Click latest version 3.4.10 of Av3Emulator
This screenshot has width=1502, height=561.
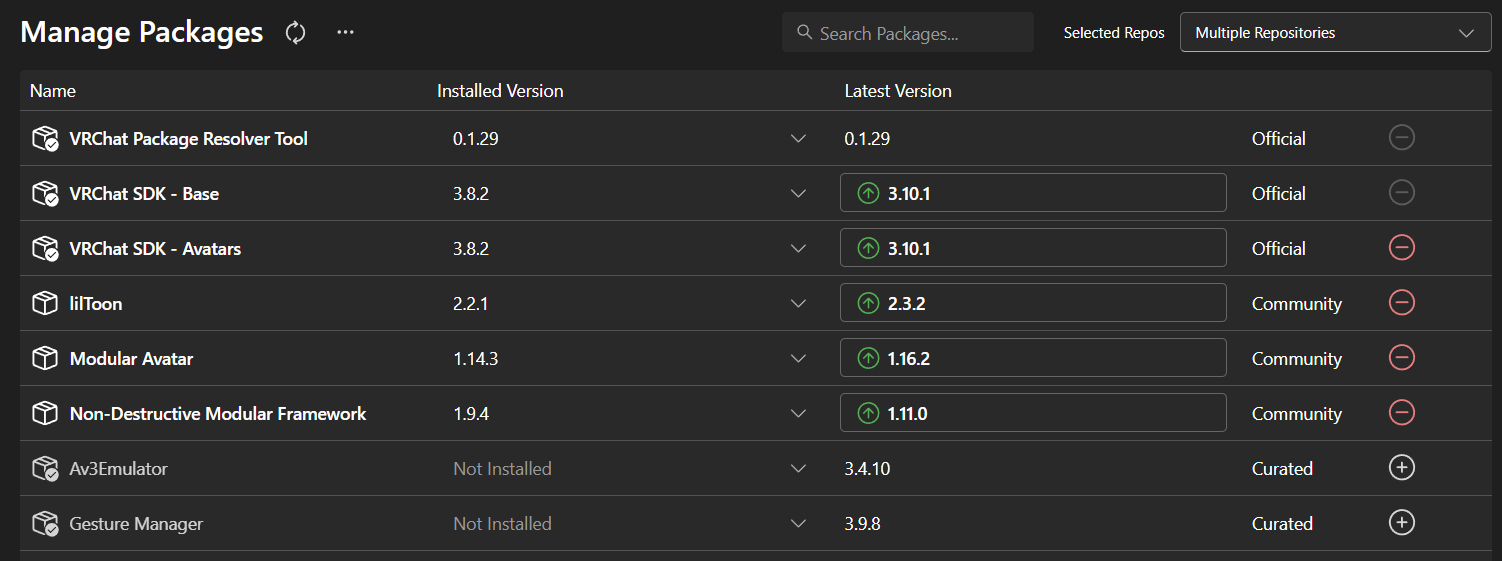[x=869, y=469]
